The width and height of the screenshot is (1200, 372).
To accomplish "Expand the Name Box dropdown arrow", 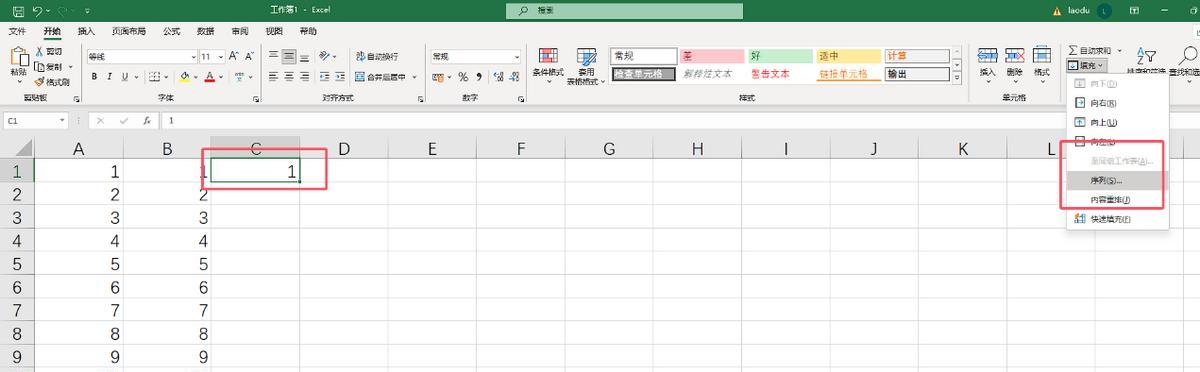I will click(62, 120).
